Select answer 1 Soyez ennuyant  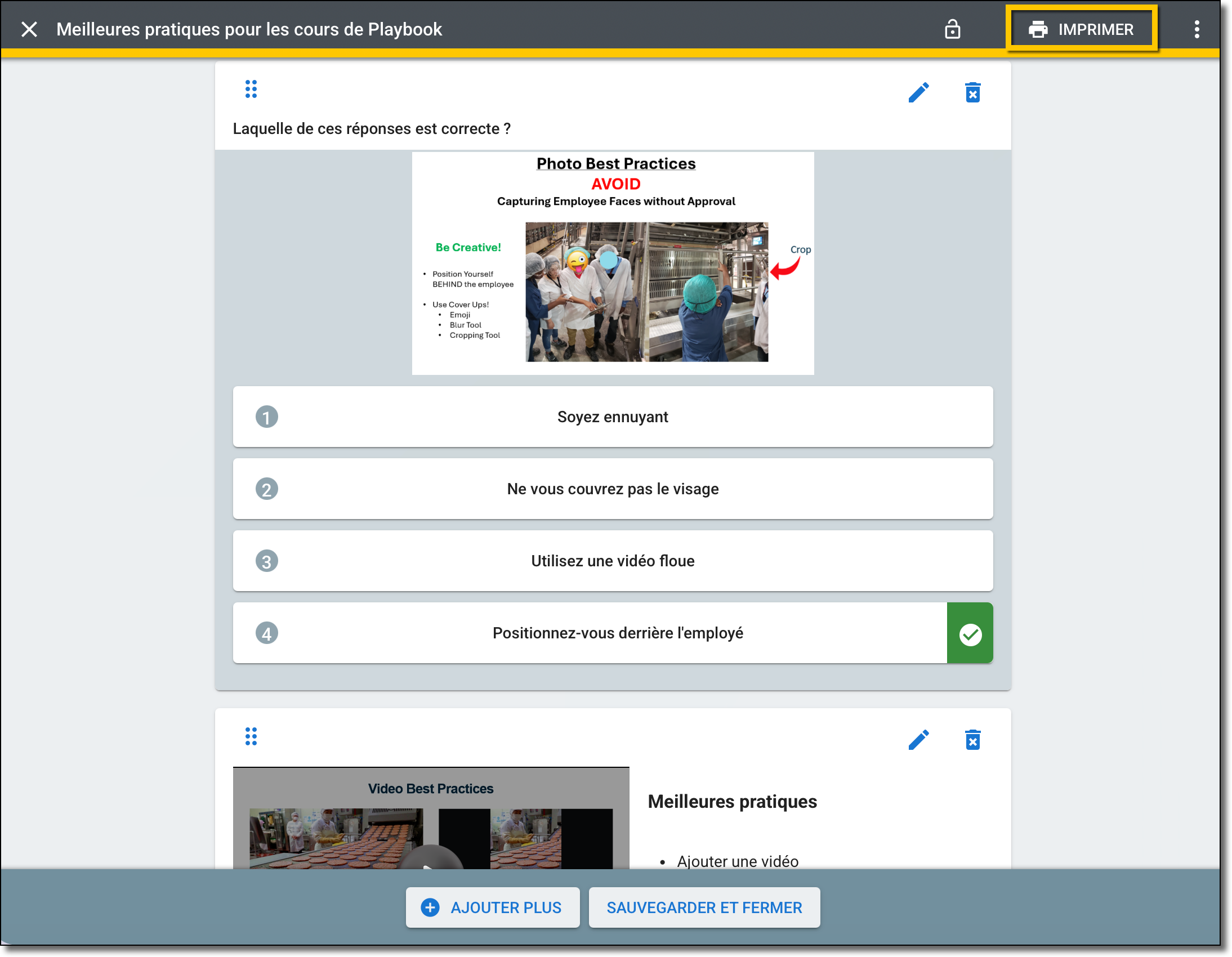click(x=613, y=417)
